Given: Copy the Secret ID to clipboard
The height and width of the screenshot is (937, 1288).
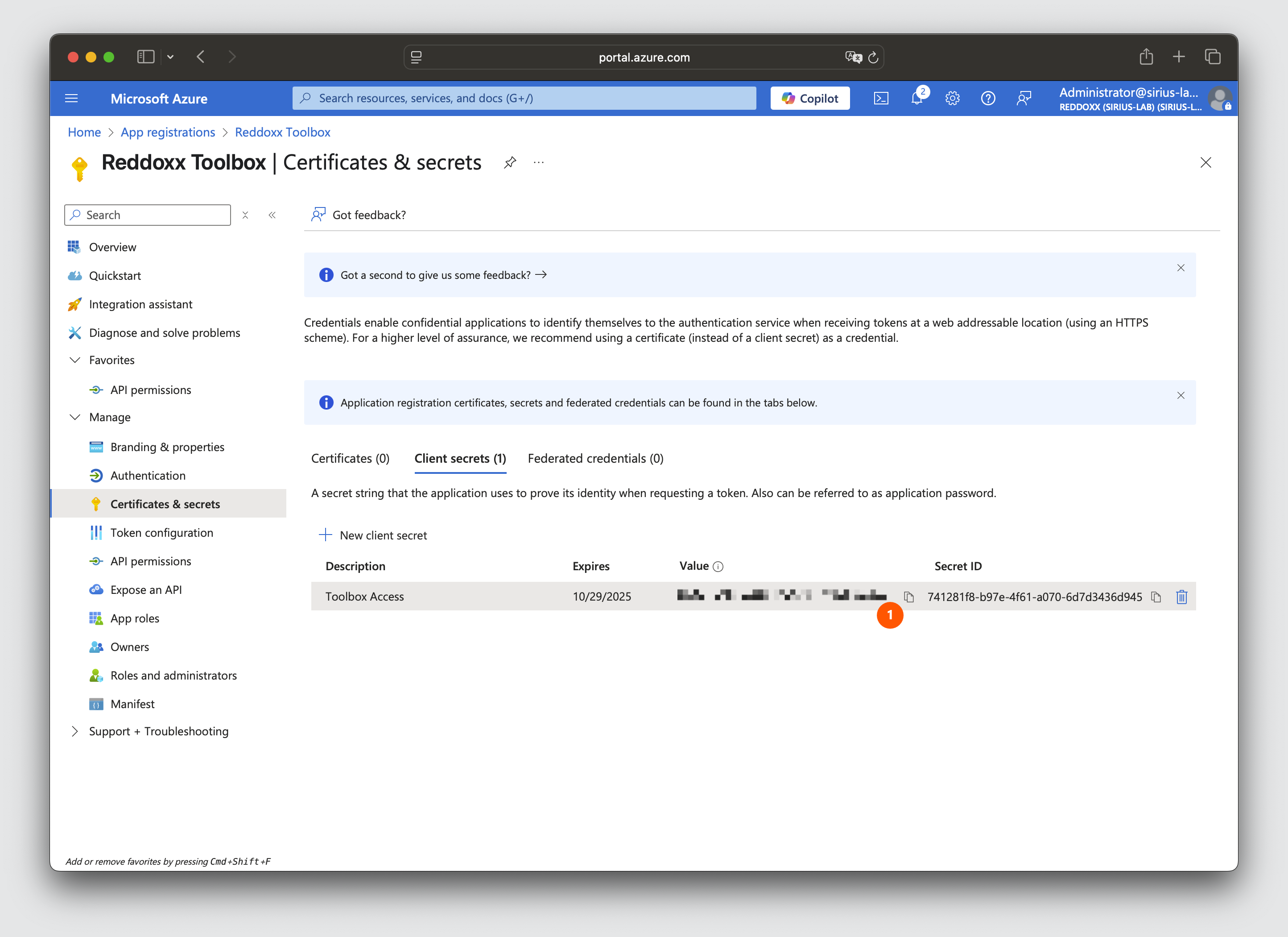Looking at the screenshot, I should pos(1156,597).
